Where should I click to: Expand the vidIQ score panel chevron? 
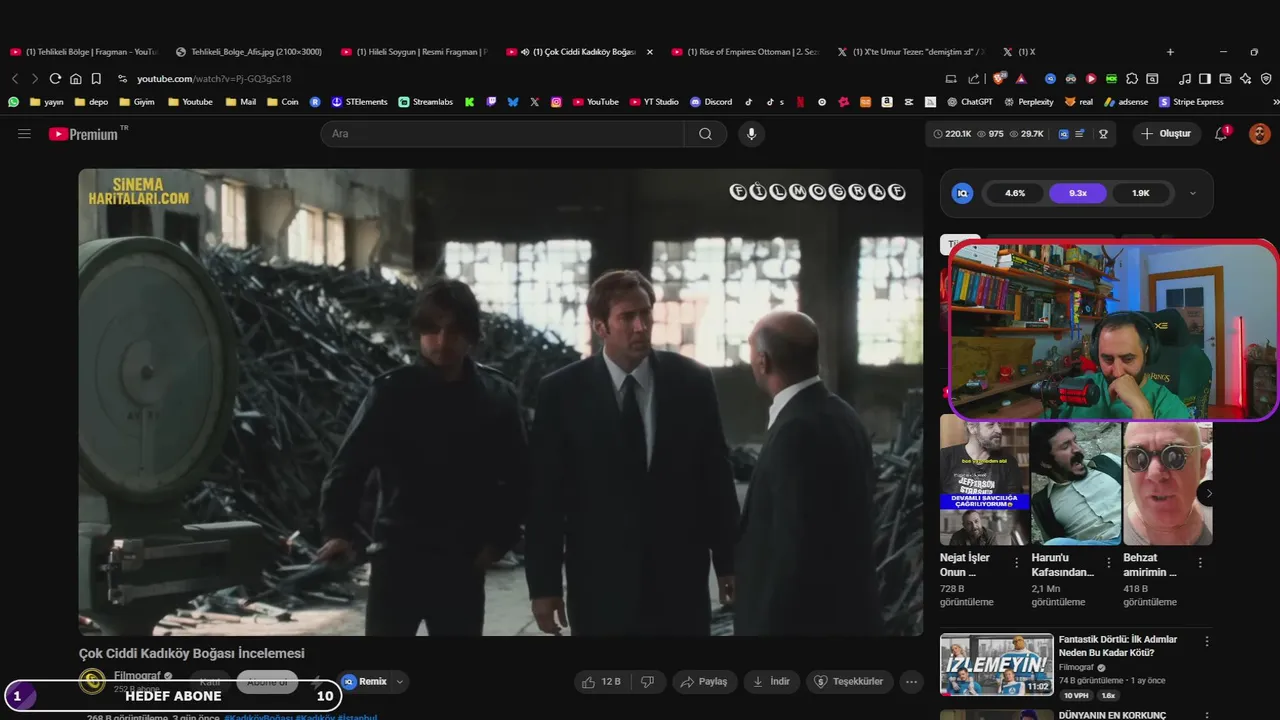click(1192, 193)
